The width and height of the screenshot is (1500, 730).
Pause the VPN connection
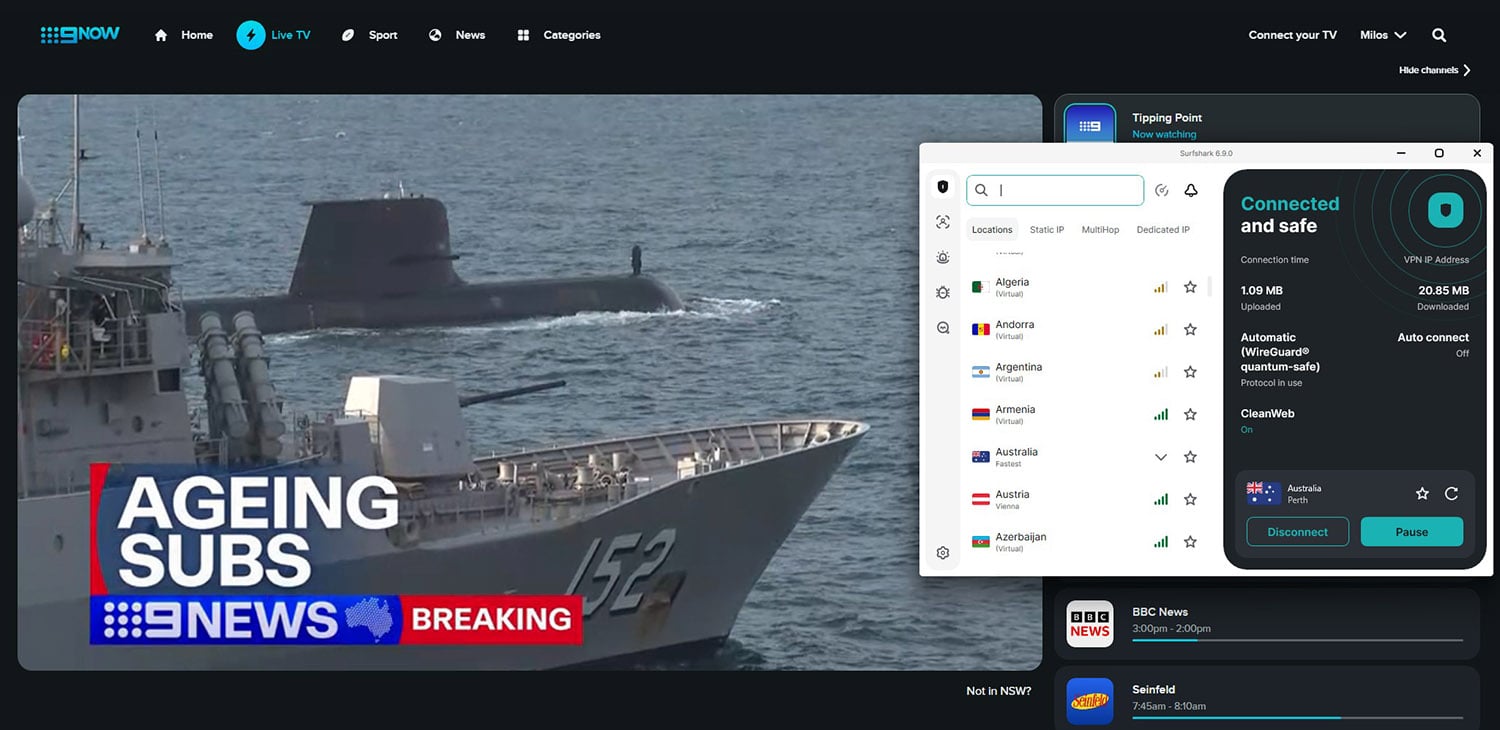1412,532
